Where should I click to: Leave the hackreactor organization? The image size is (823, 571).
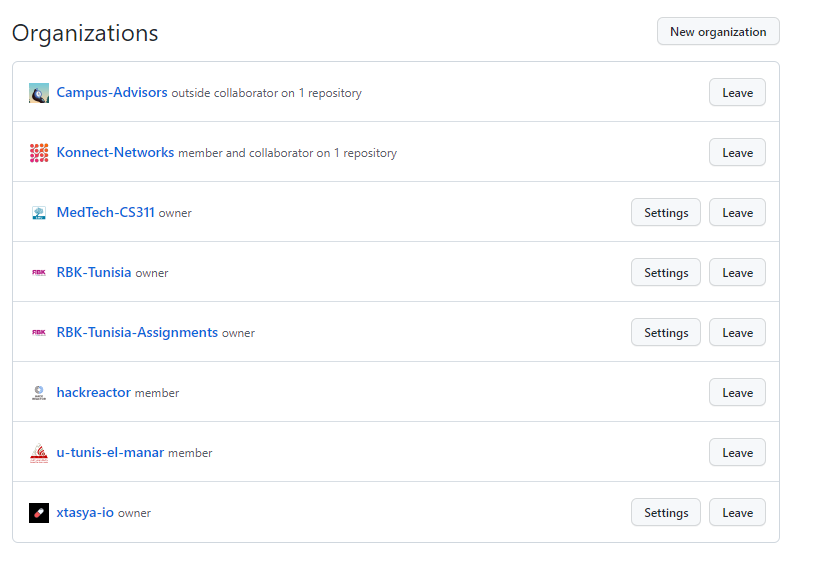(x=737, y=392)
